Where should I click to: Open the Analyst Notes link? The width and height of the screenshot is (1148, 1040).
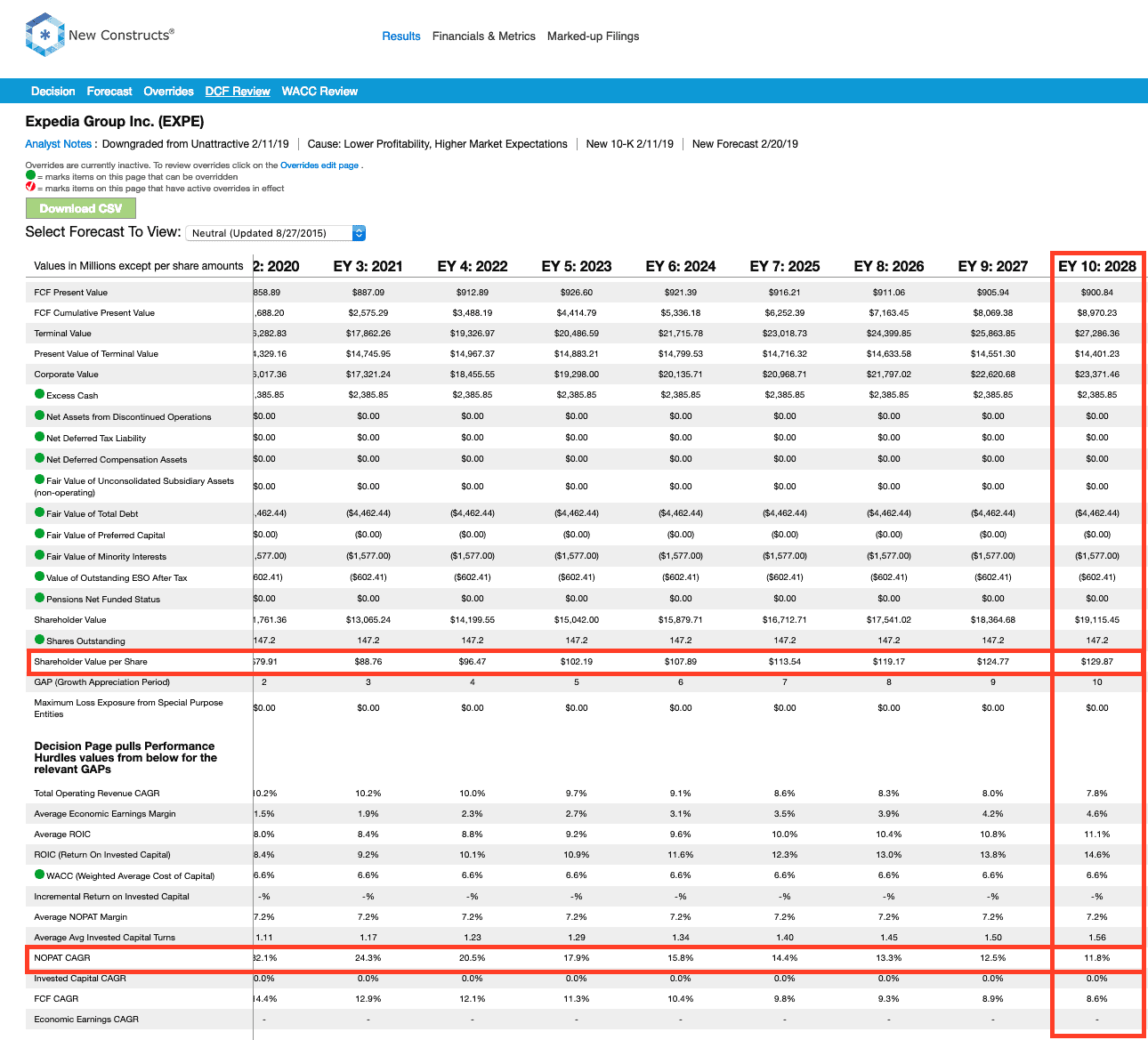60,144
